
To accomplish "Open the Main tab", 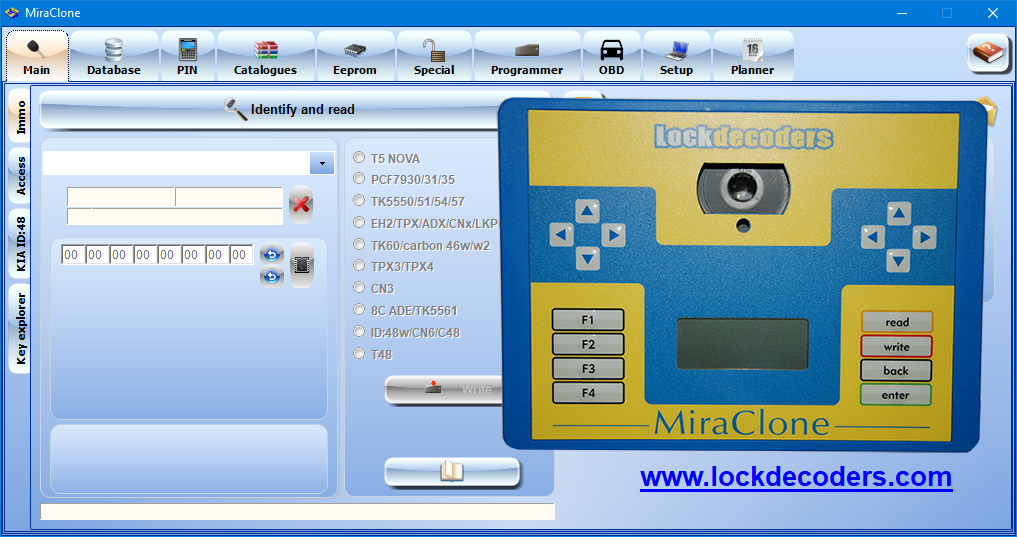I will 37,56.
